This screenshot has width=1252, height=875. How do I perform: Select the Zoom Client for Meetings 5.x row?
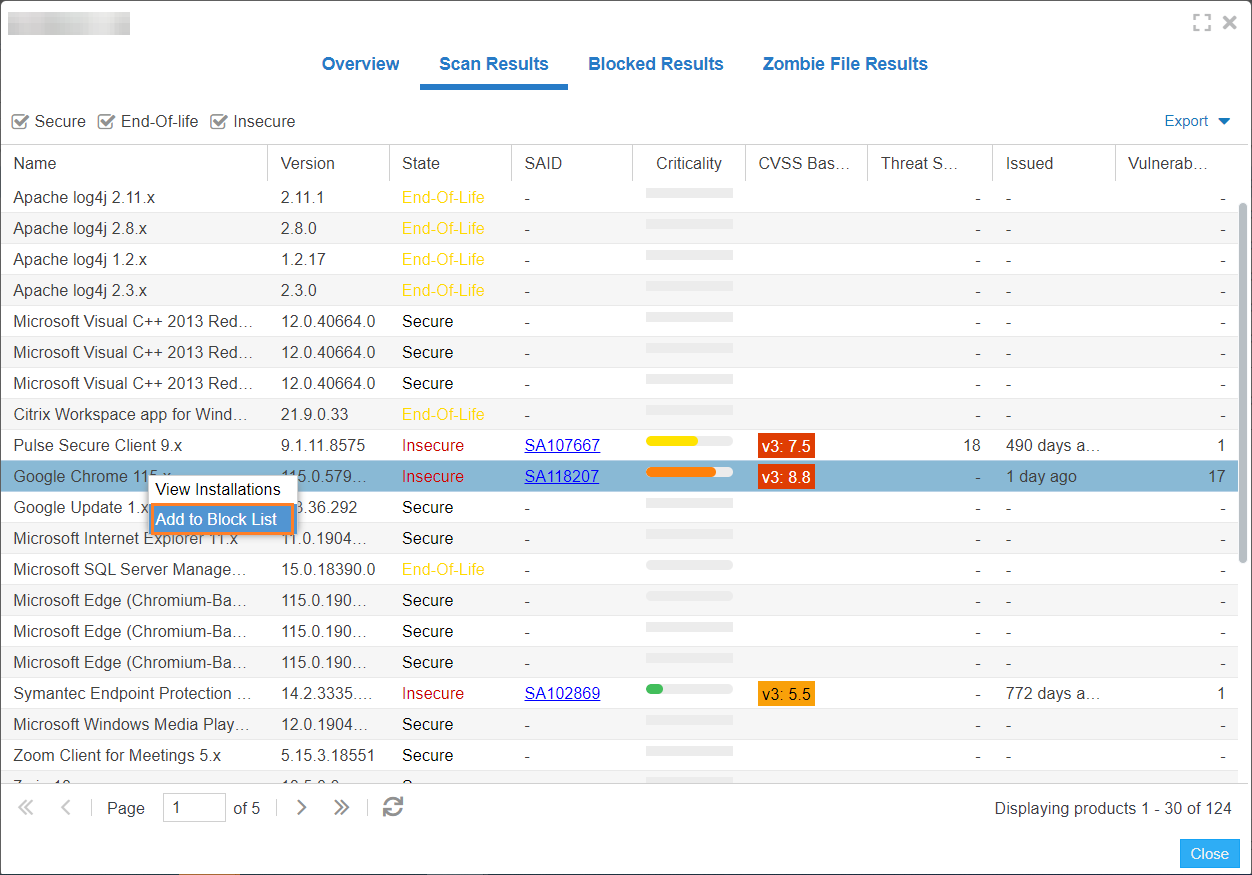(619, 756)
